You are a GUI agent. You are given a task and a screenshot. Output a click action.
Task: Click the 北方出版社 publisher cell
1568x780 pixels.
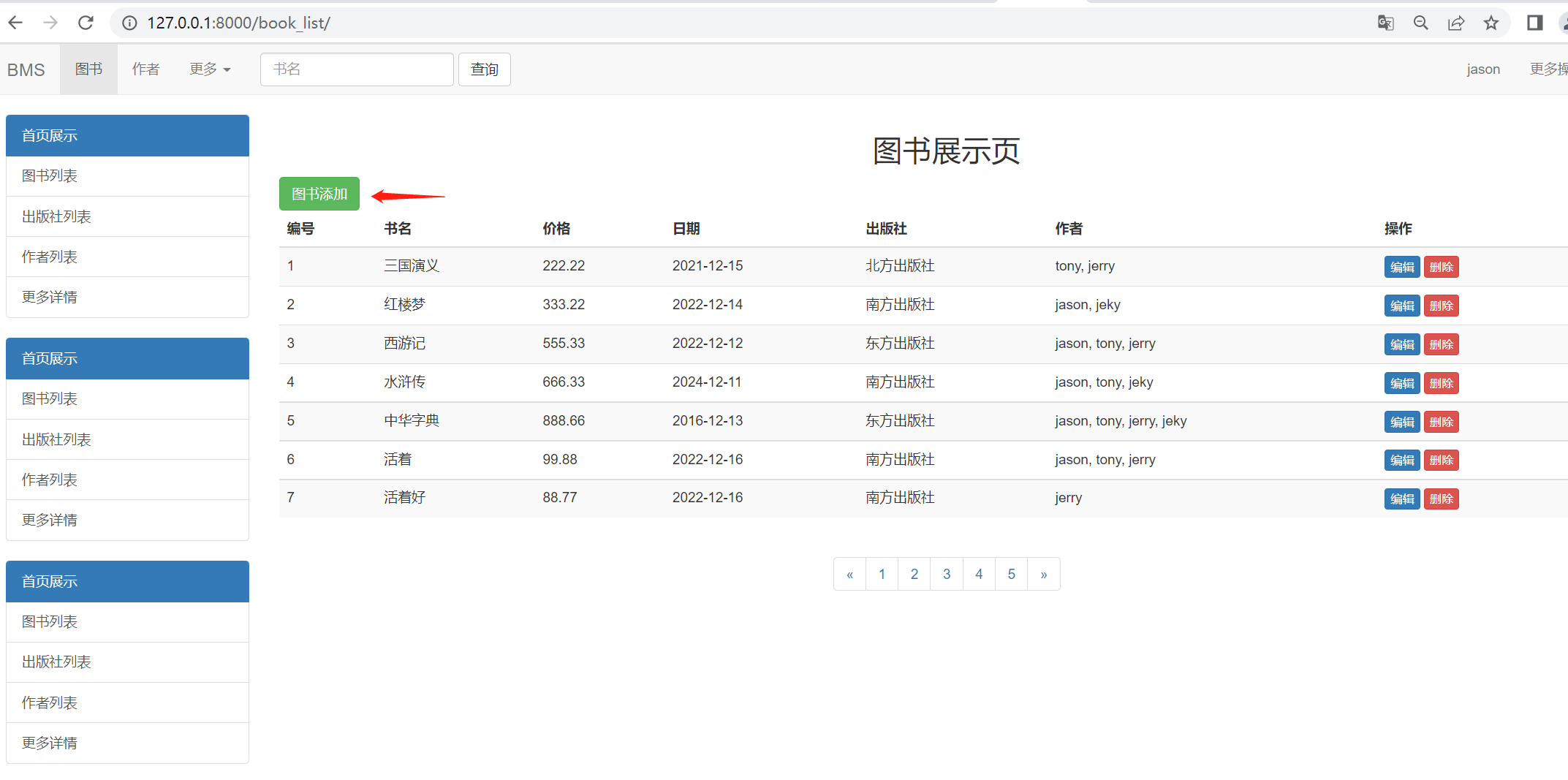[900, 266]
